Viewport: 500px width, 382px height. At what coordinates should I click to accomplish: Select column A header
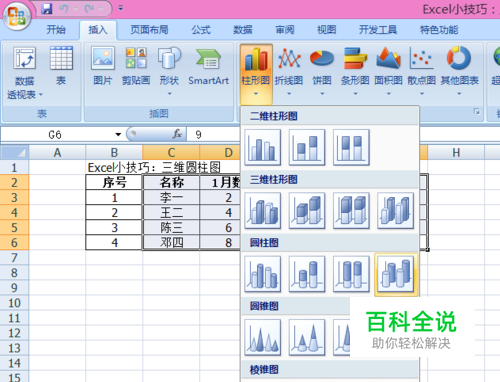(57, 153)
